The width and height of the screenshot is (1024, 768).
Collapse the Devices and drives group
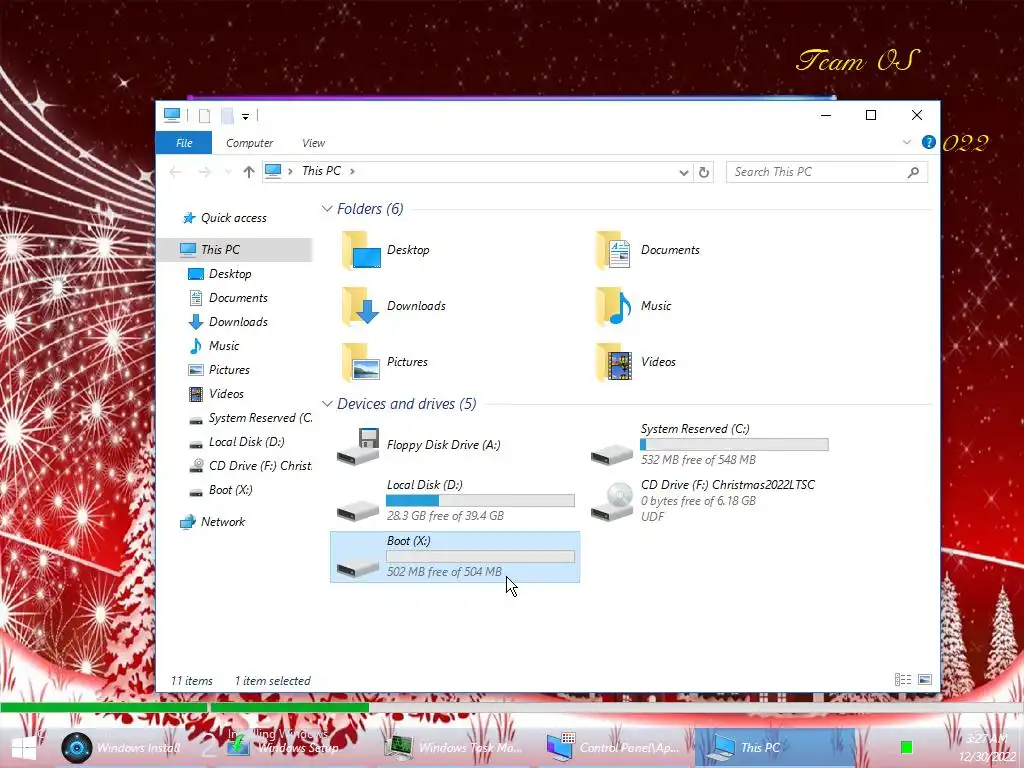tap(327, 404)
